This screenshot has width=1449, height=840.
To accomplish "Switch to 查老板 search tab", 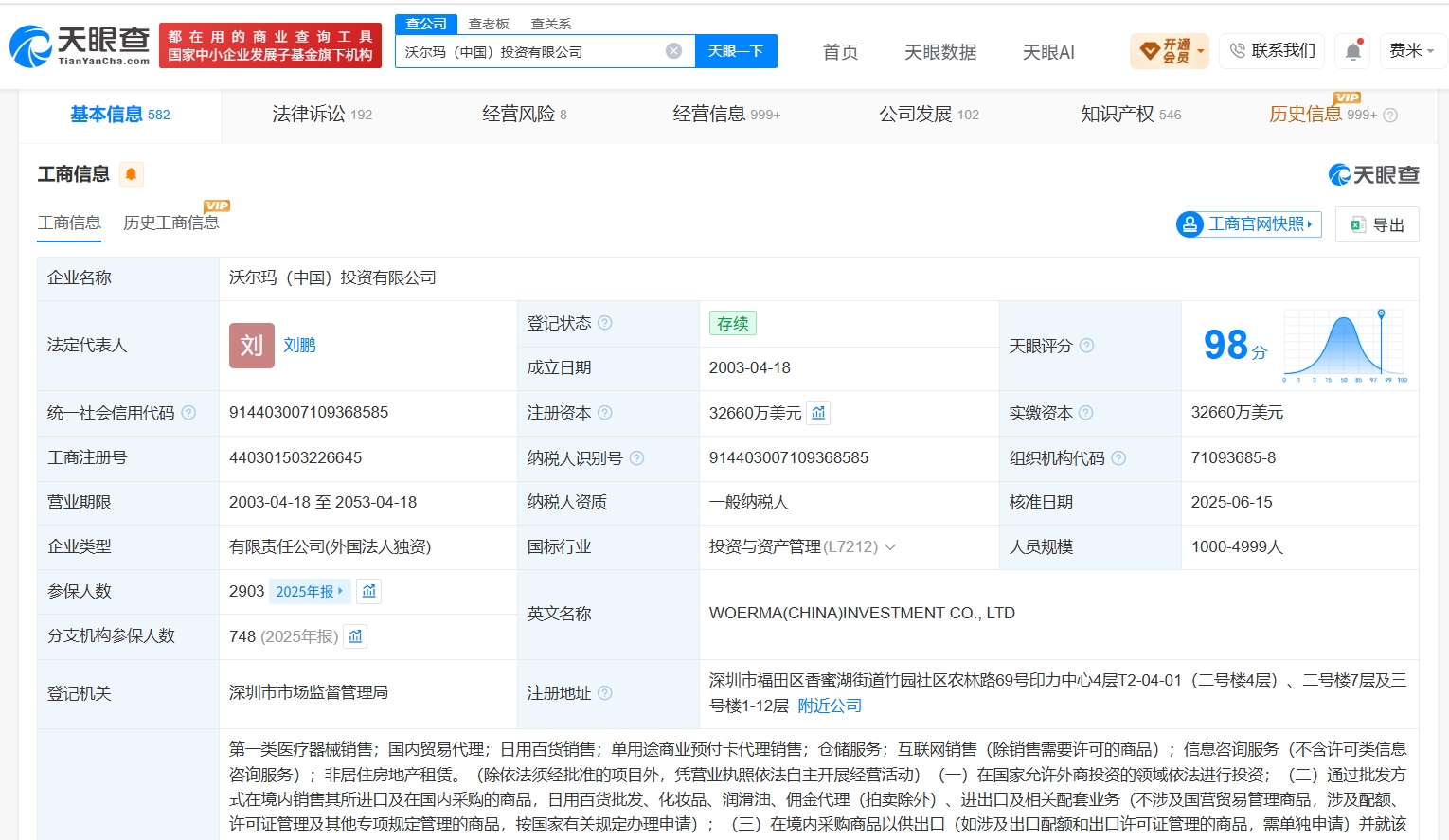I will 489,24.
